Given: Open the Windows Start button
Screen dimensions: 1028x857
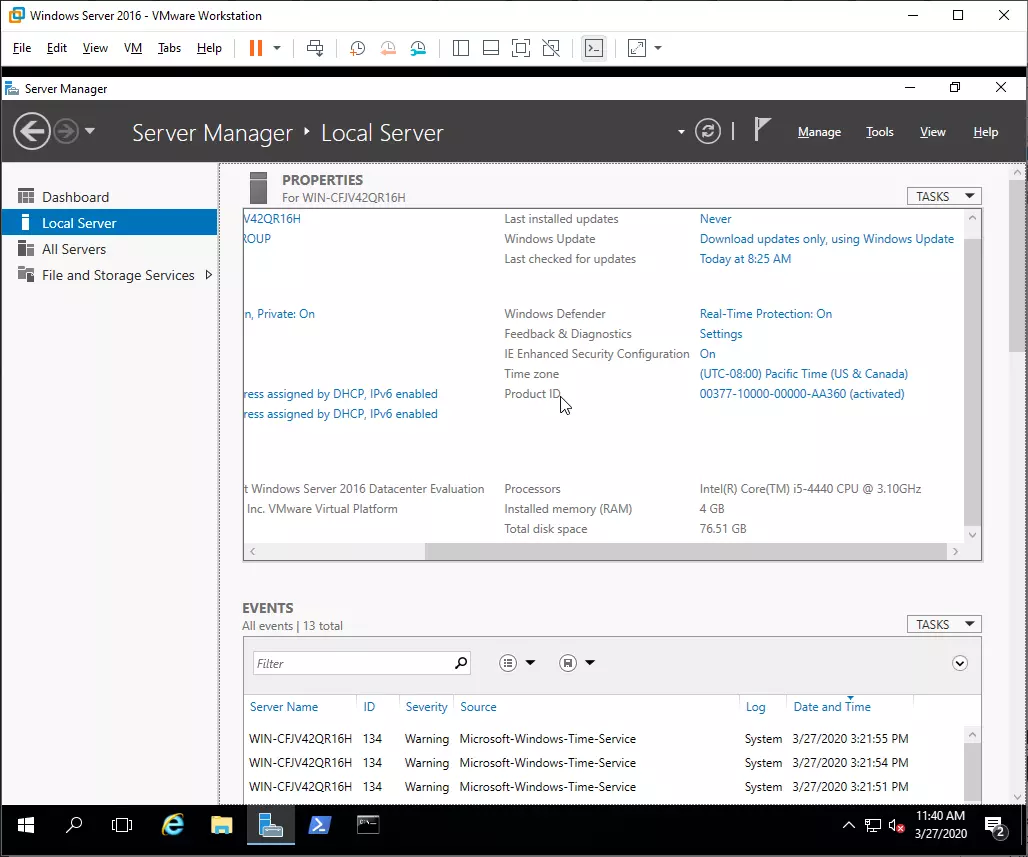Looking at the screenshot, I should click(x=26, y=825).
